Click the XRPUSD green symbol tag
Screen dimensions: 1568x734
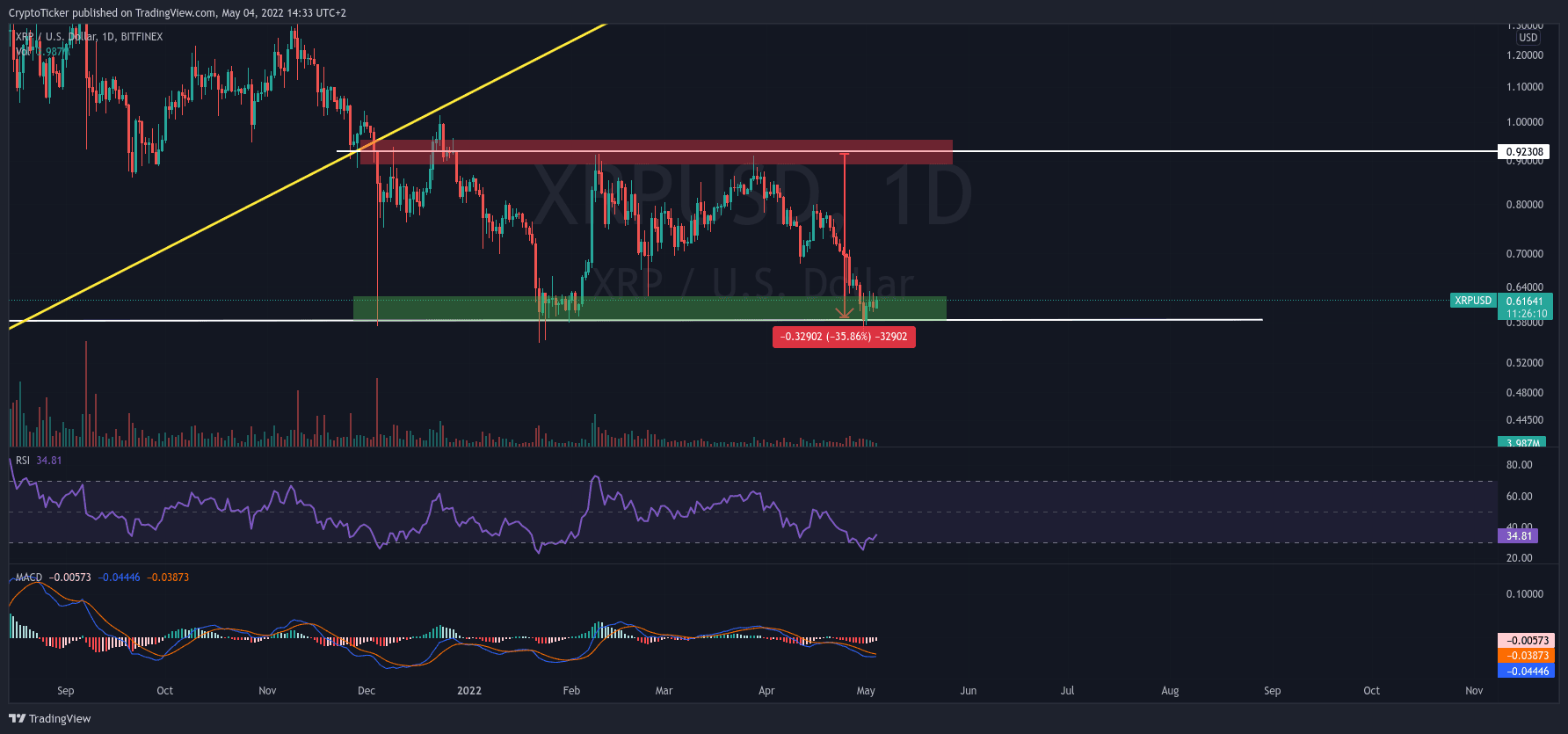pyautogui.click(x=1473, y=301)
